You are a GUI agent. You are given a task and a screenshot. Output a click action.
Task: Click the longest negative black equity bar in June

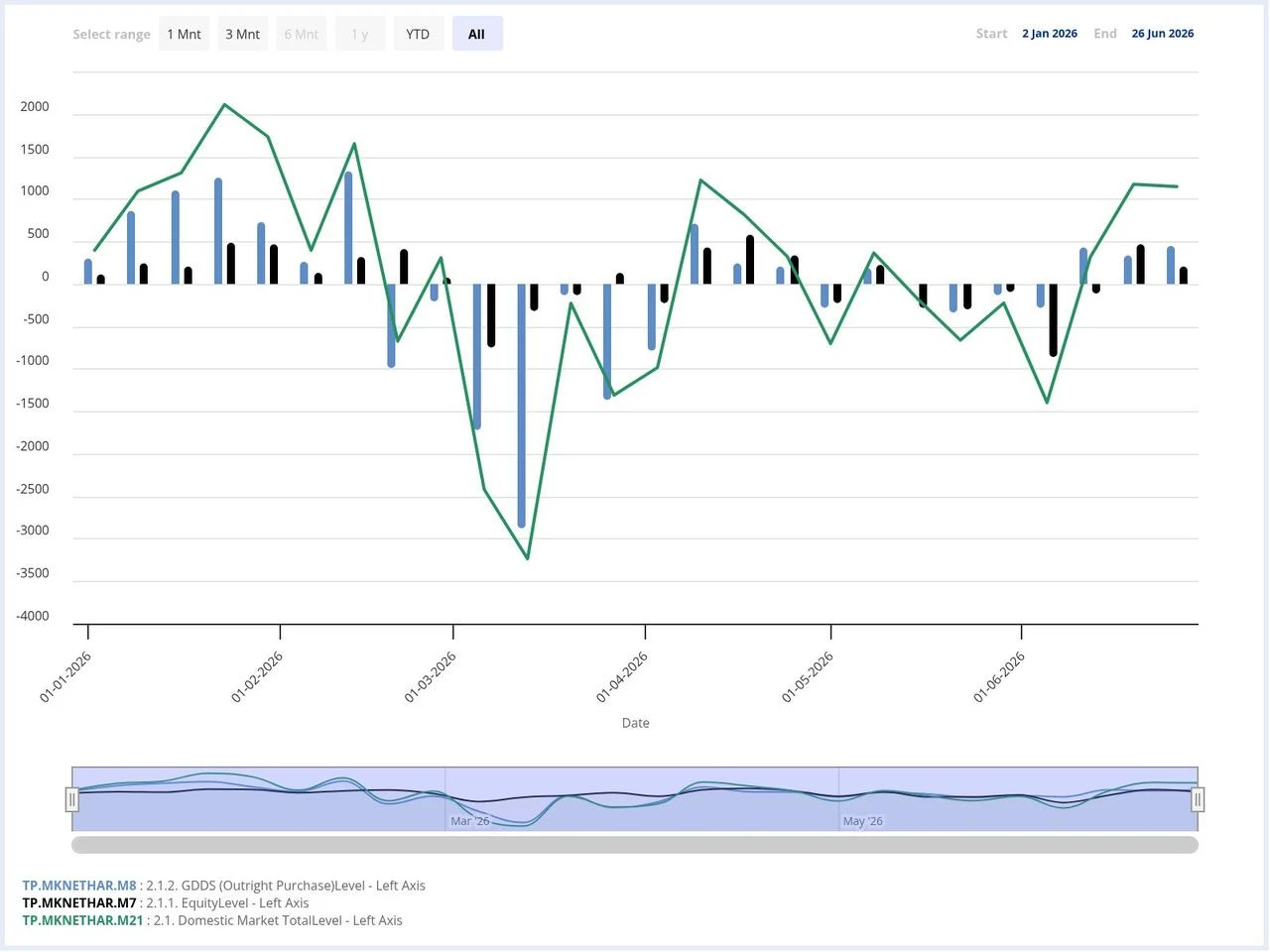pyautogui.click(x=1054, y=319)
